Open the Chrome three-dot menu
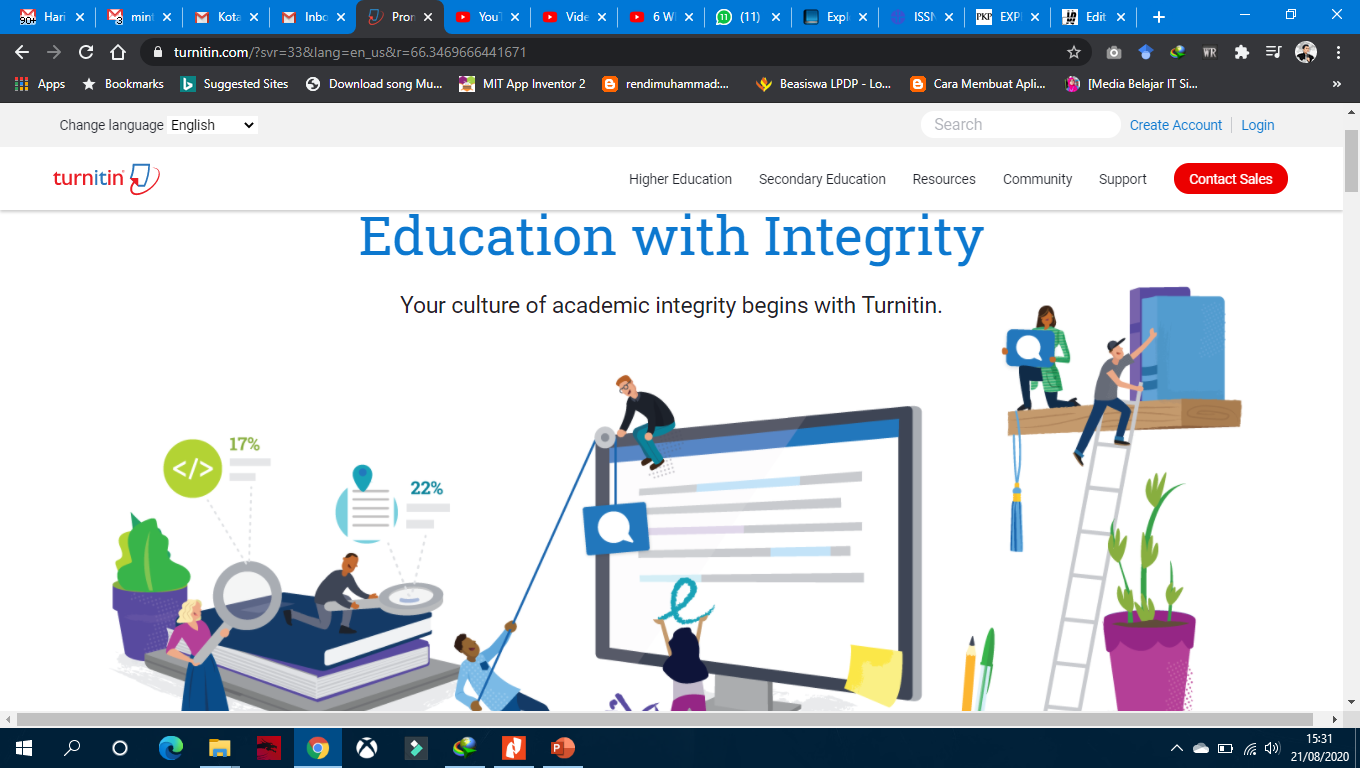 coord(1338,52)
